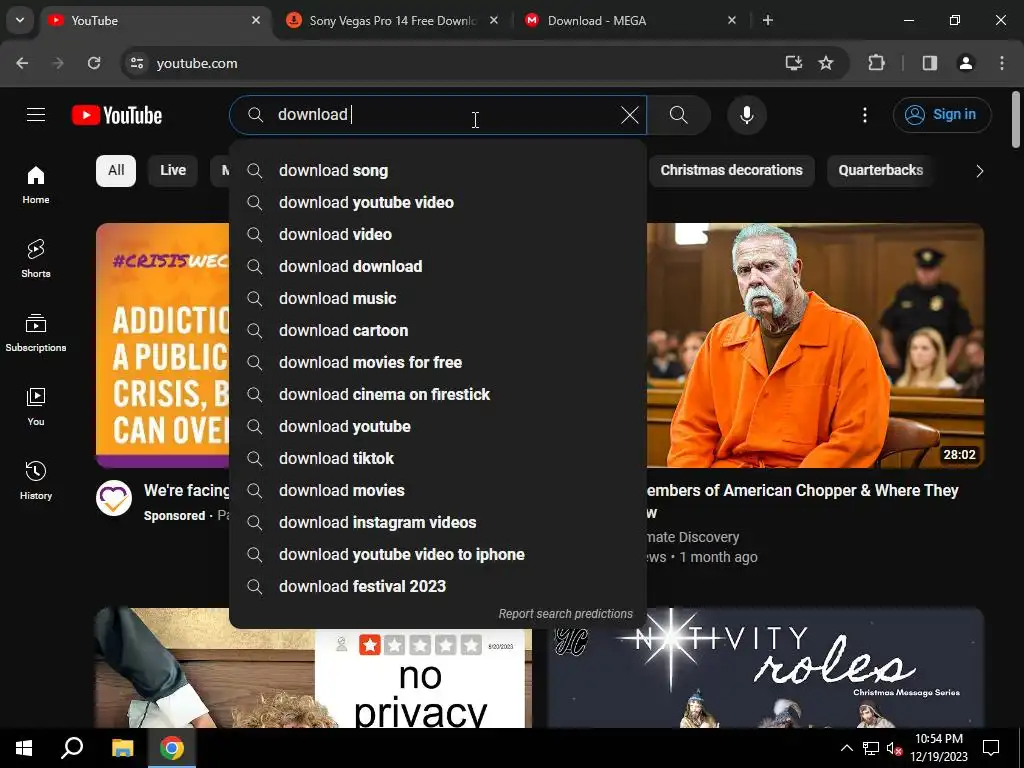Choose suggestion "download youtube"
This screenshot has width=1024, height=768.
[x=438, y=426]
